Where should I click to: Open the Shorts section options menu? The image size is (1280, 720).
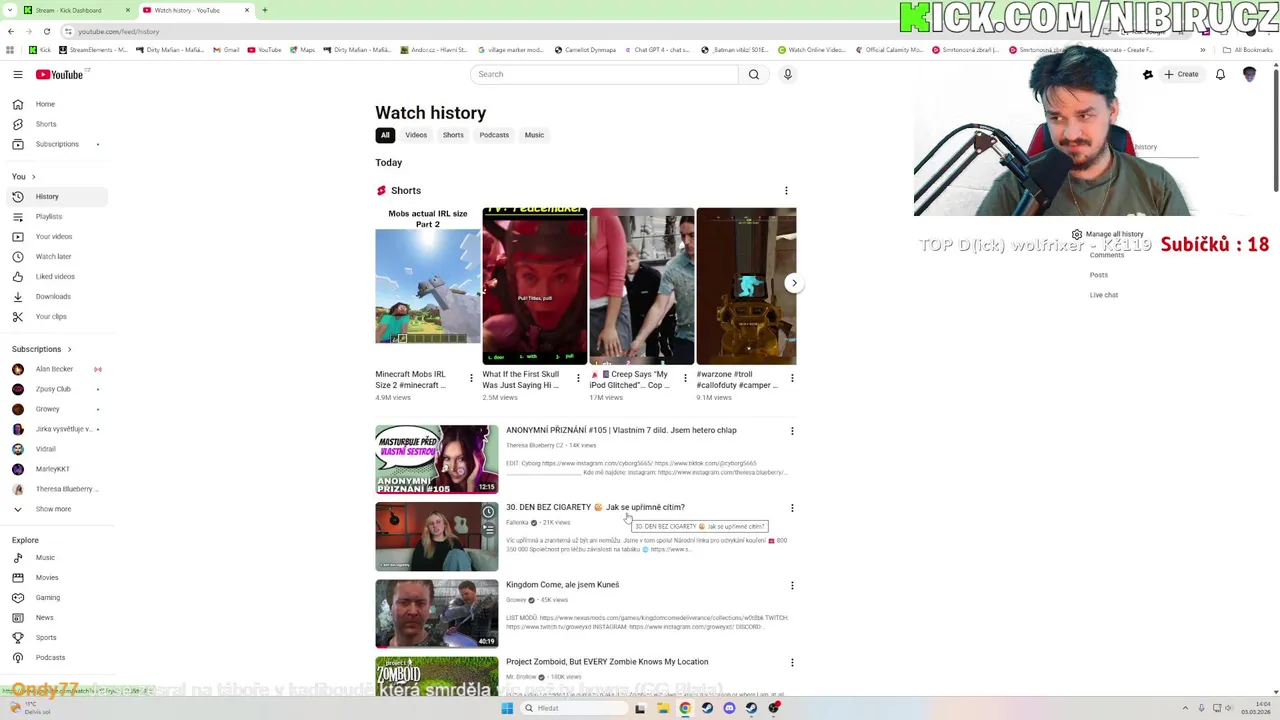pyautogui.click(x=786, y=190)
